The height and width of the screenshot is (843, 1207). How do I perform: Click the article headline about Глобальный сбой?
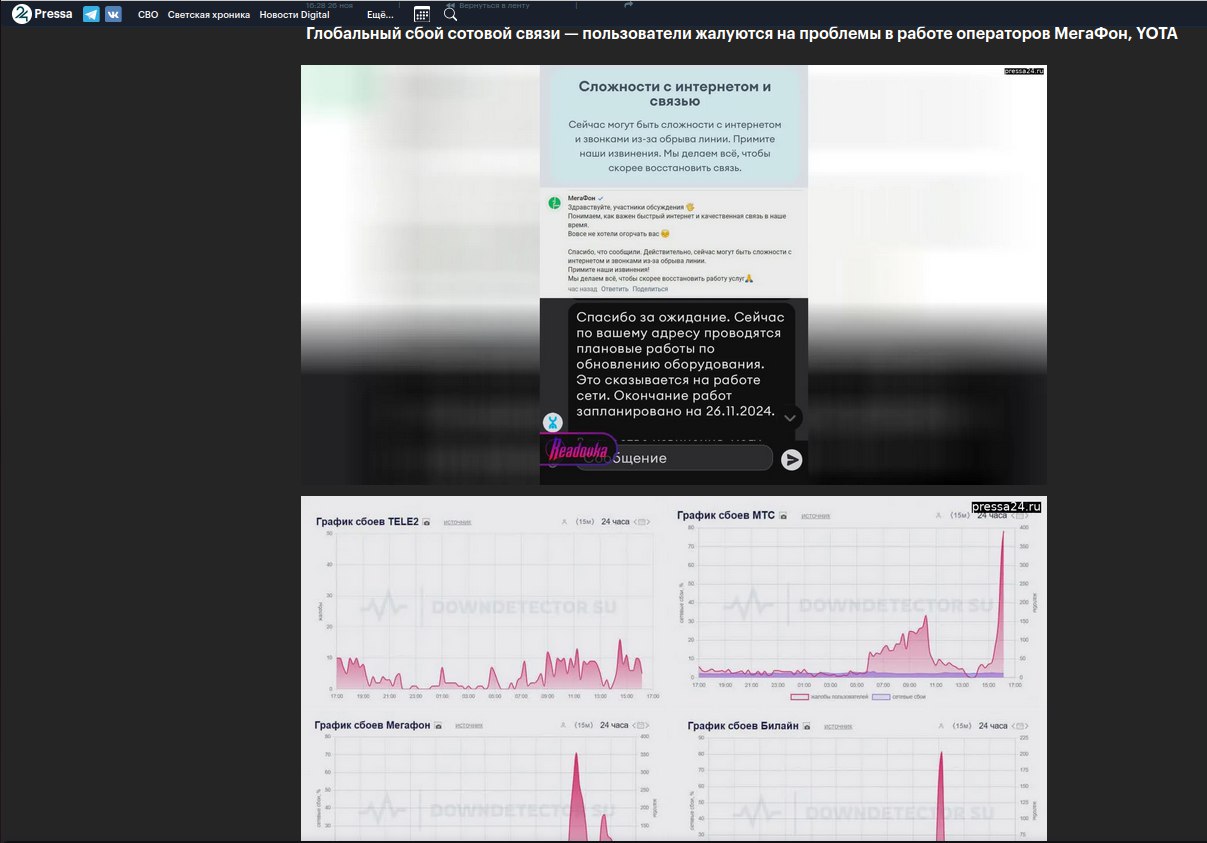(741, 34)
